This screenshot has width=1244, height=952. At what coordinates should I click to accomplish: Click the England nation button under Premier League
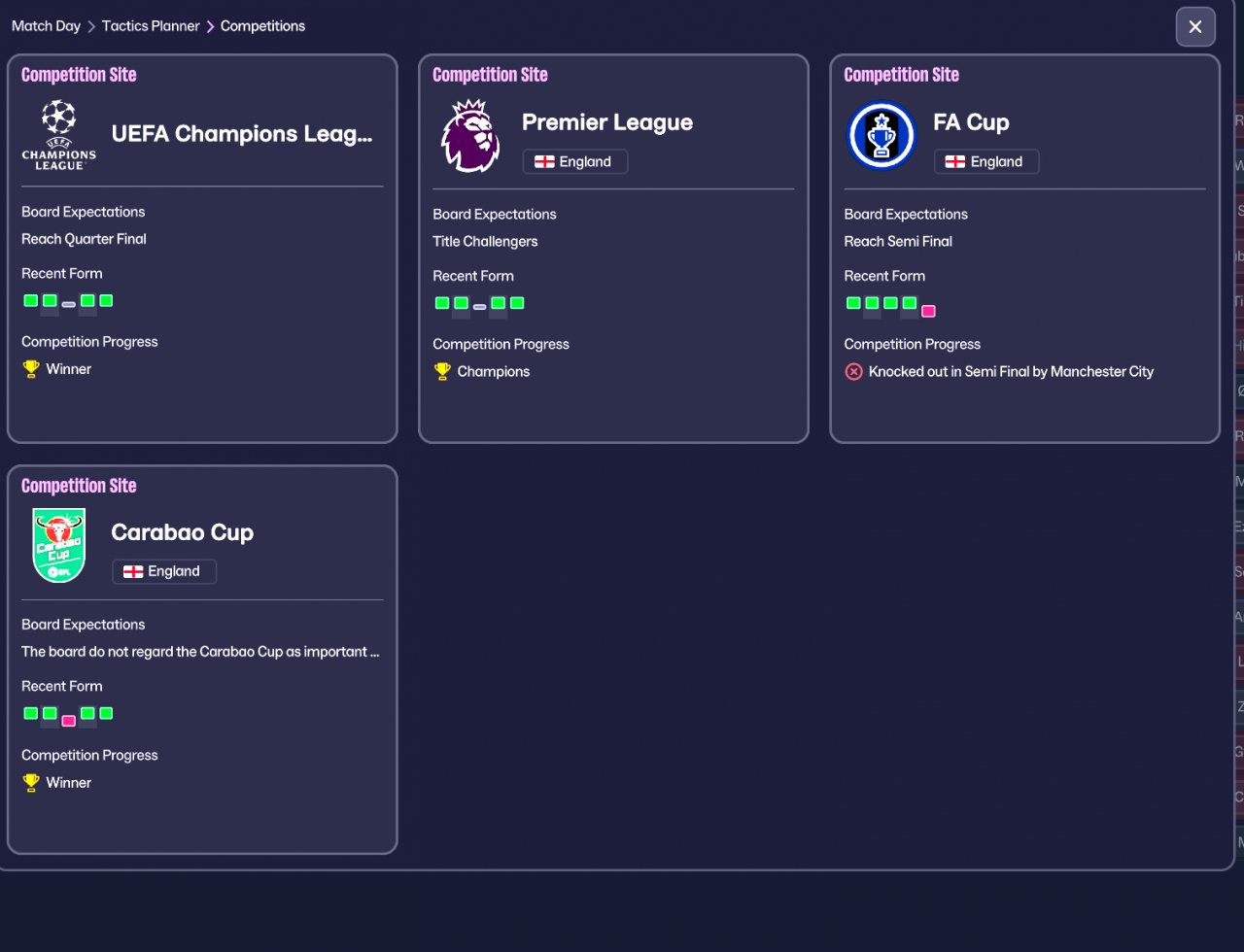point(575,161)
